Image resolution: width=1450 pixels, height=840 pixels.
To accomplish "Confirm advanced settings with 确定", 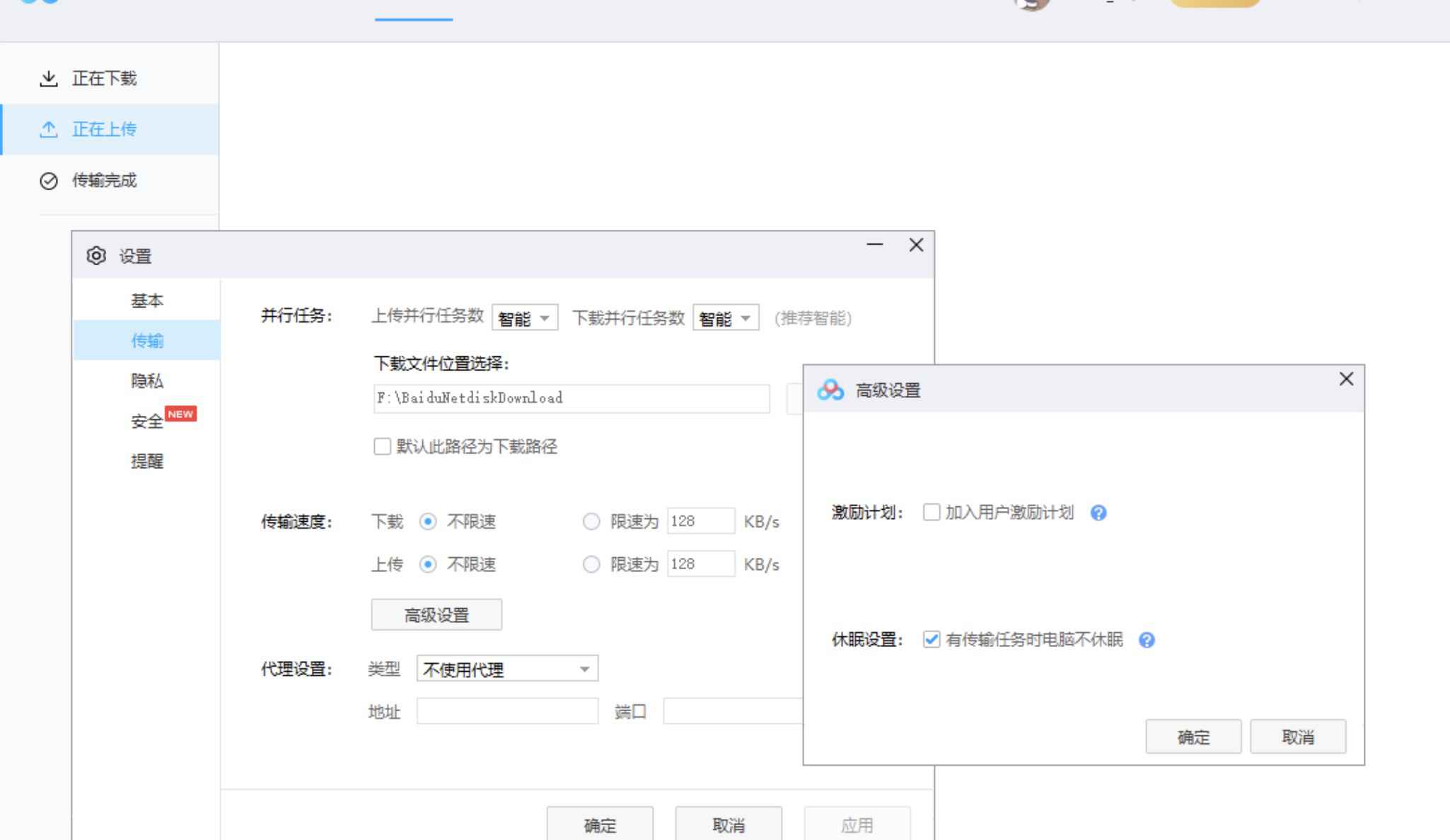I will [x=1193, y=736].
